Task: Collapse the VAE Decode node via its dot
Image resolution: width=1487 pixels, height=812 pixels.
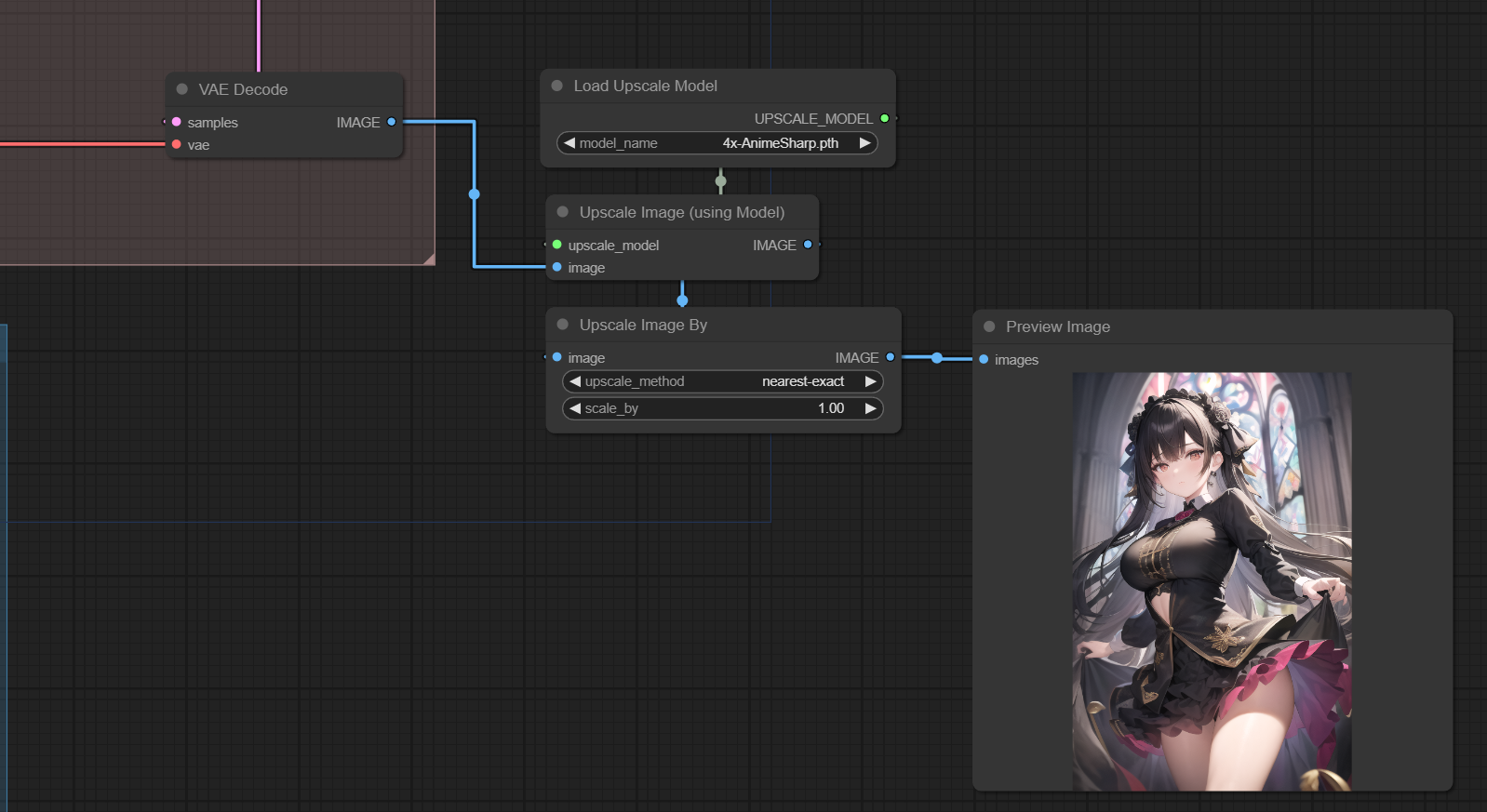Action: 182,89
